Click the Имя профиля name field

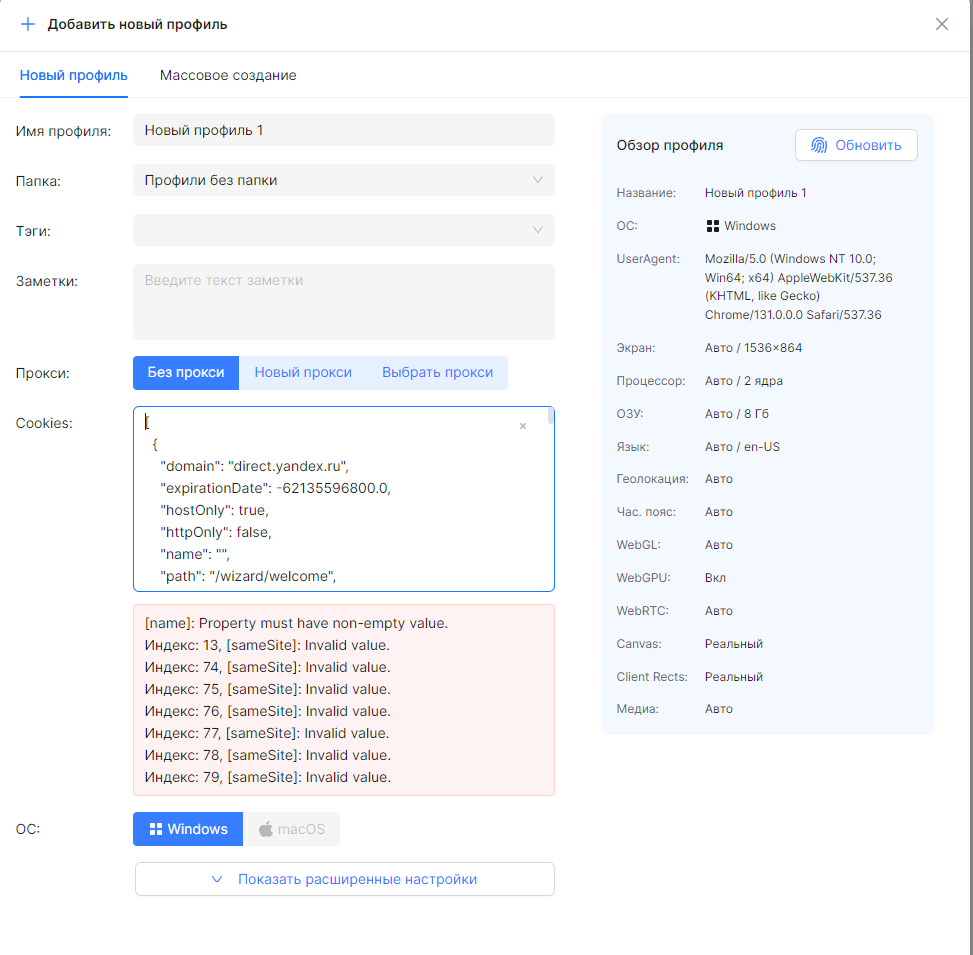pyautogui.click(x=343, y=130)
